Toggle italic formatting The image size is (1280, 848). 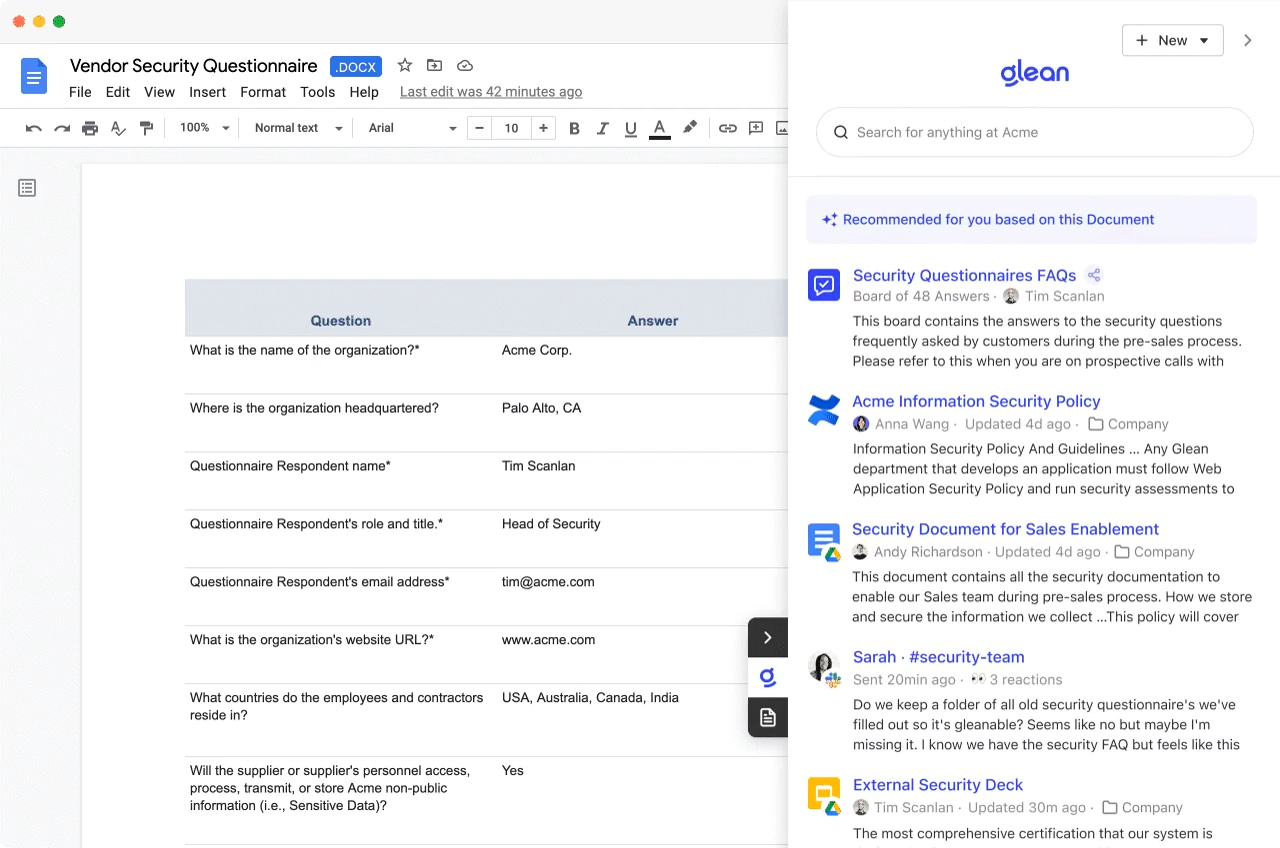[602, 128]
